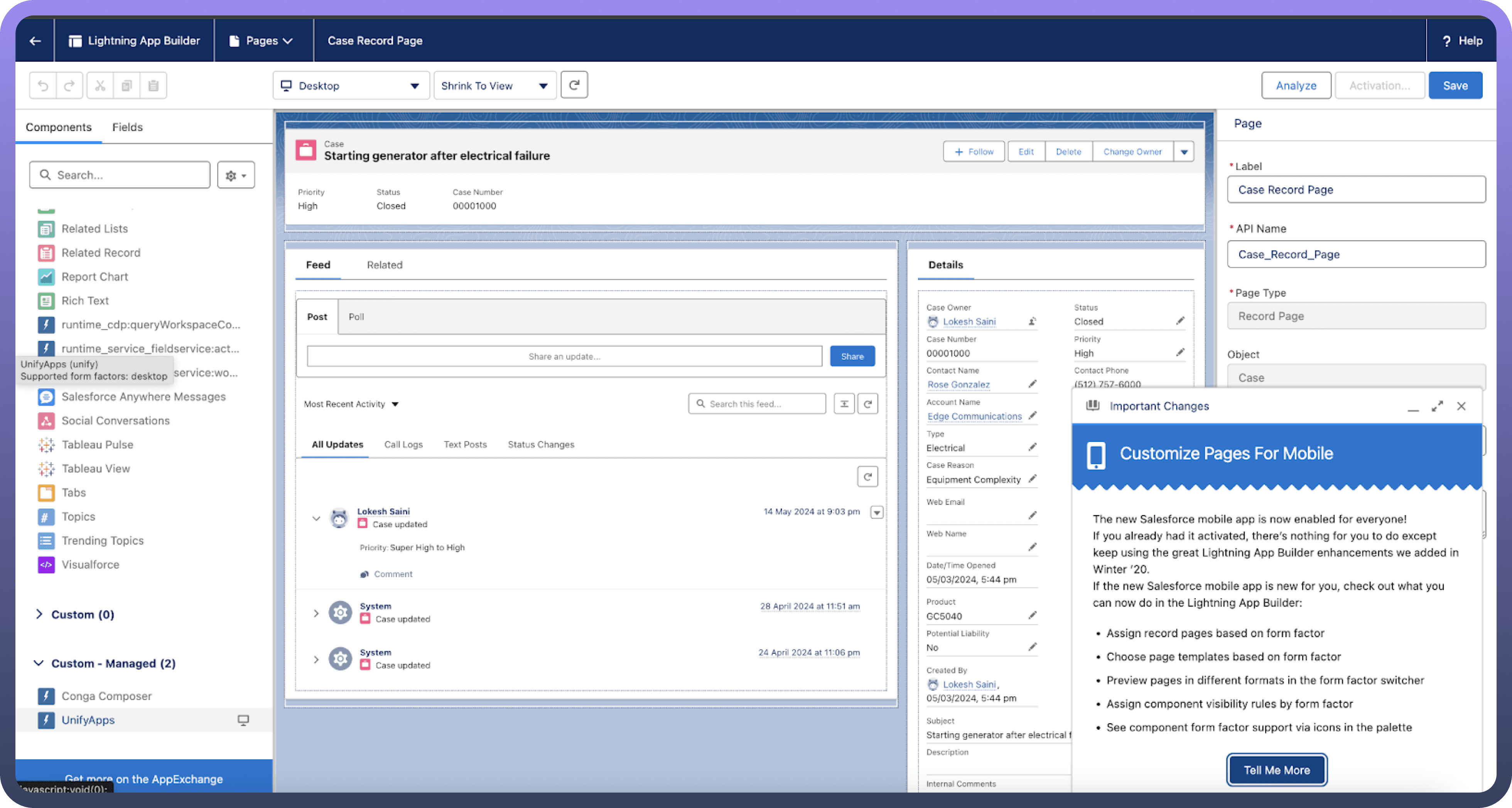Click the feed refresh icon beside search
Viewport: 1512px width, 808px height.
tap(867, 404)
